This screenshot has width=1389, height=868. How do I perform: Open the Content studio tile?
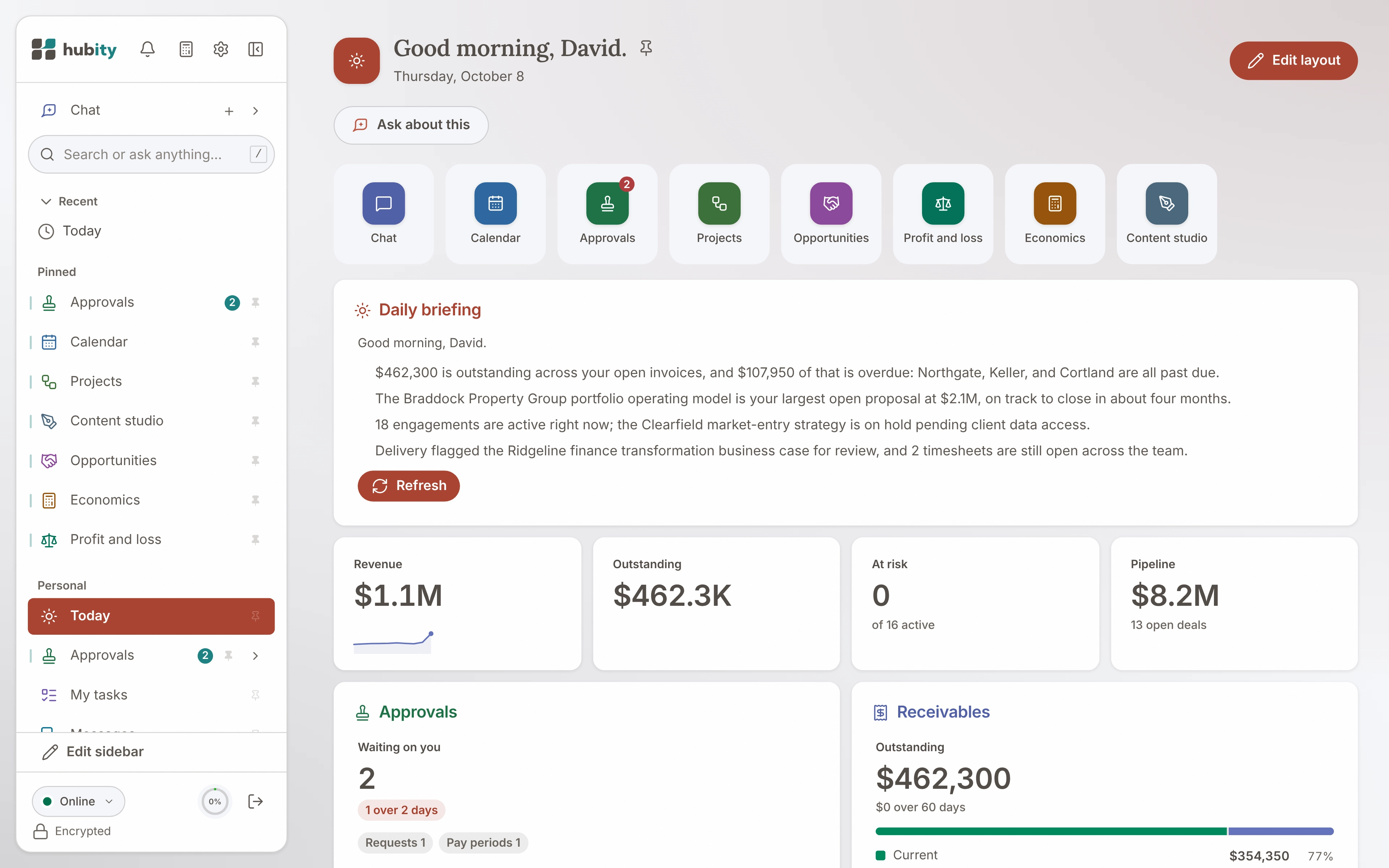coord(1167,214)
